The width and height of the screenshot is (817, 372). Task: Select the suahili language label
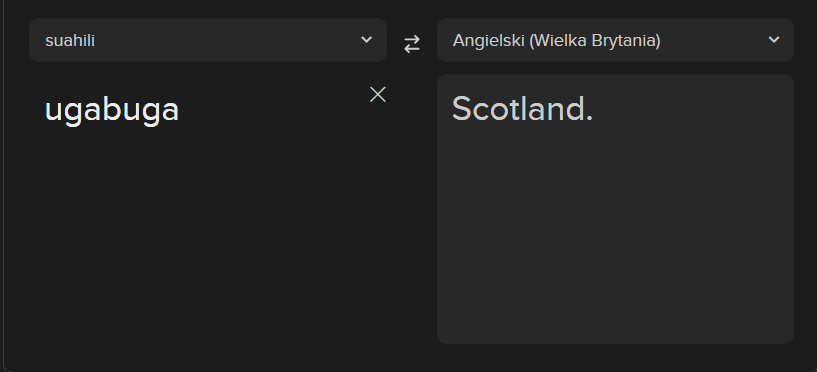click(x=70, y=41)
